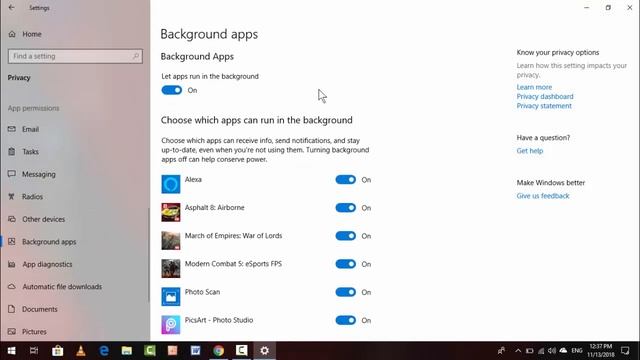Disable PicsArt - Photo Studio toggle
The width and height of the screenshot is (640, 360).
tap(346, 320)
